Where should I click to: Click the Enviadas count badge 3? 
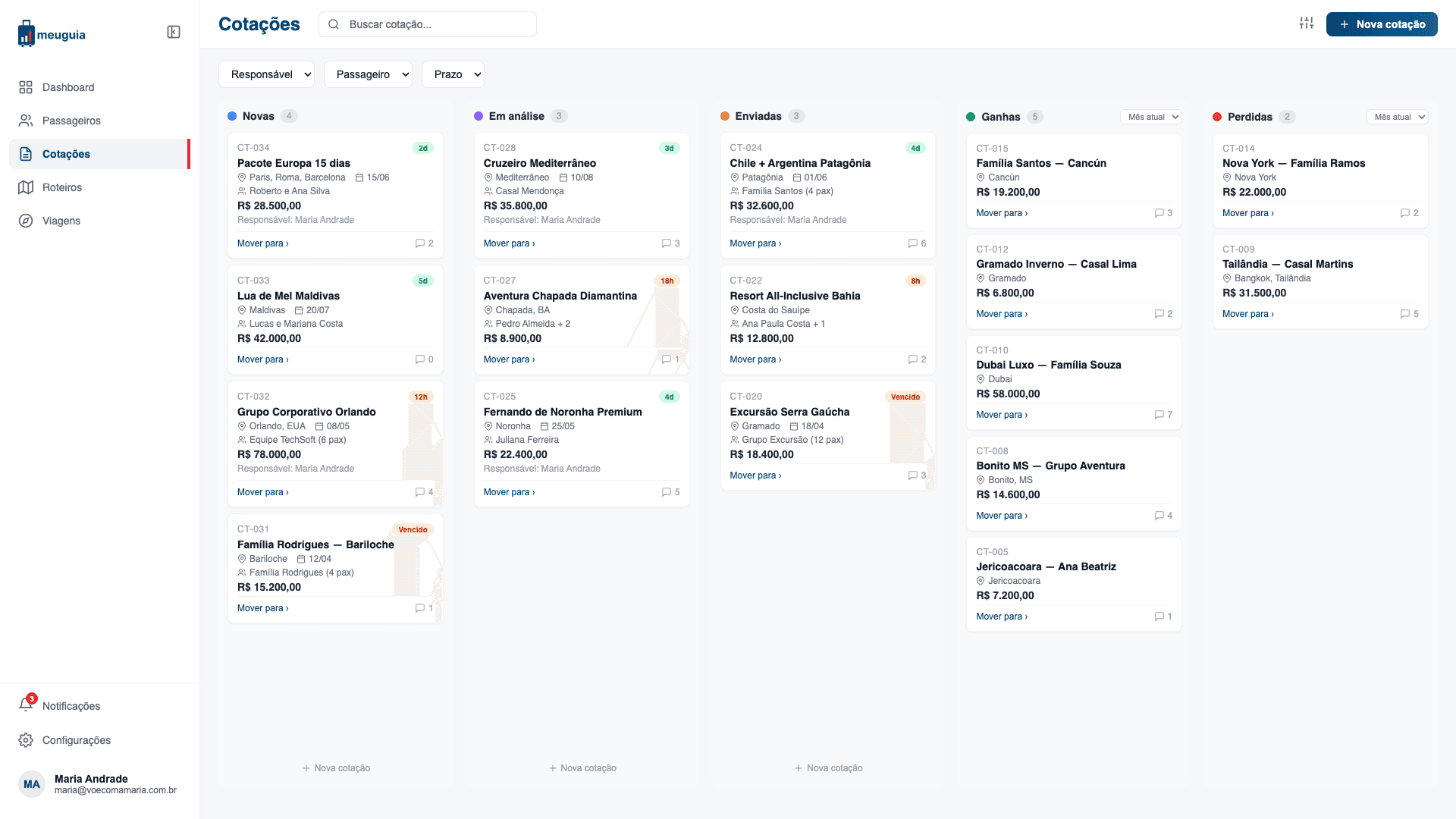(x=795, y=116)
